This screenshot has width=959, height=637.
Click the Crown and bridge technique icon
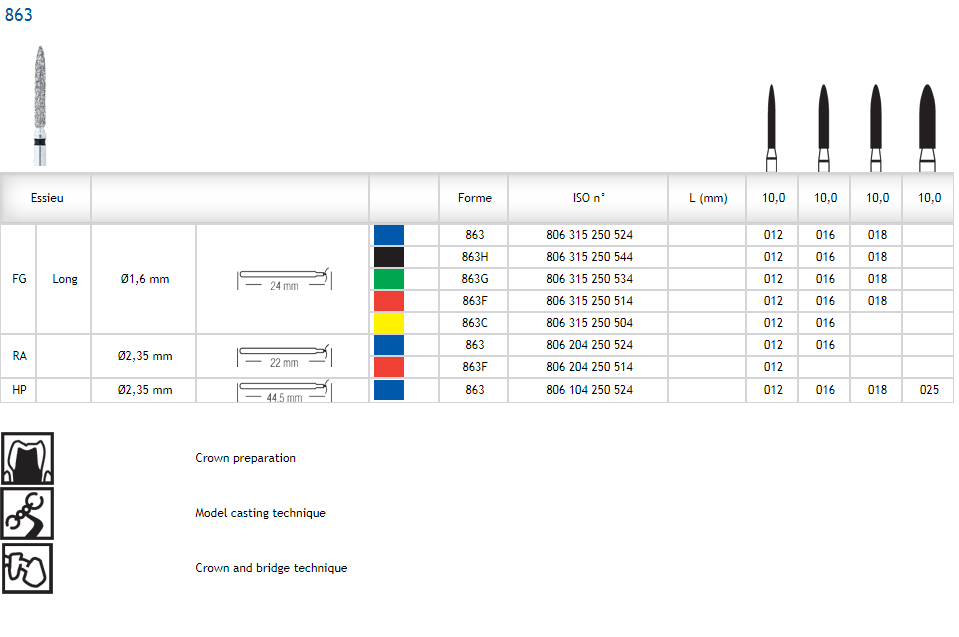tap(28, 568)
